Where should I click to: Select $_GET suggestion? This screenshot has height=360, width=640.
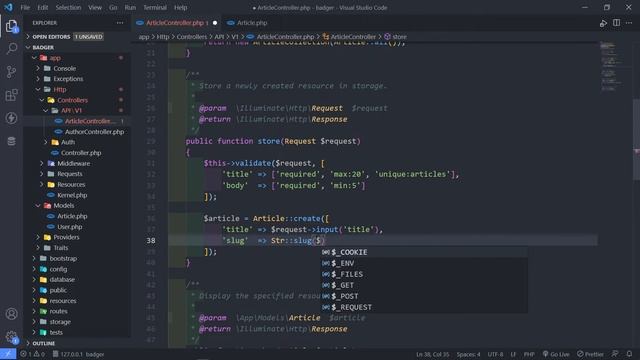pyautogui.click(x=424, y=285)
